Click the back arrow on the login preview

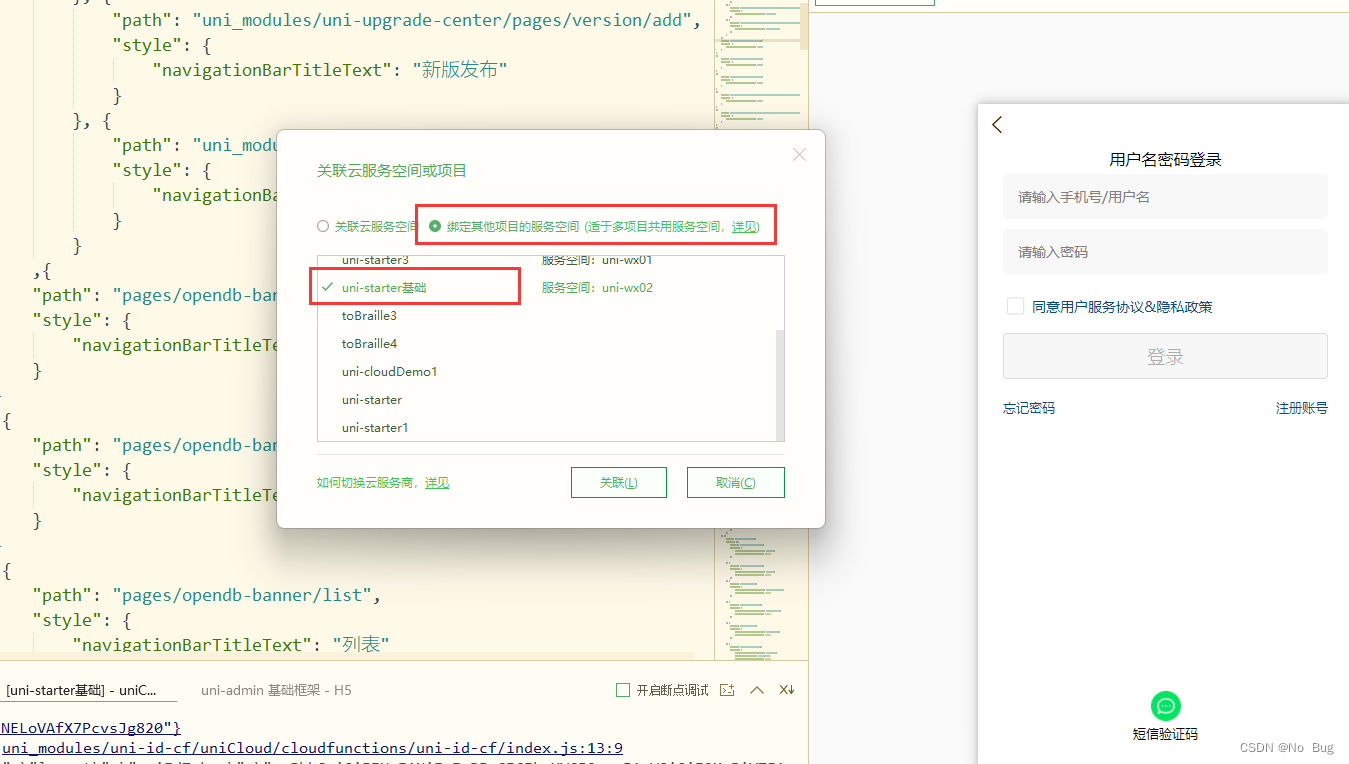(996, 124)
